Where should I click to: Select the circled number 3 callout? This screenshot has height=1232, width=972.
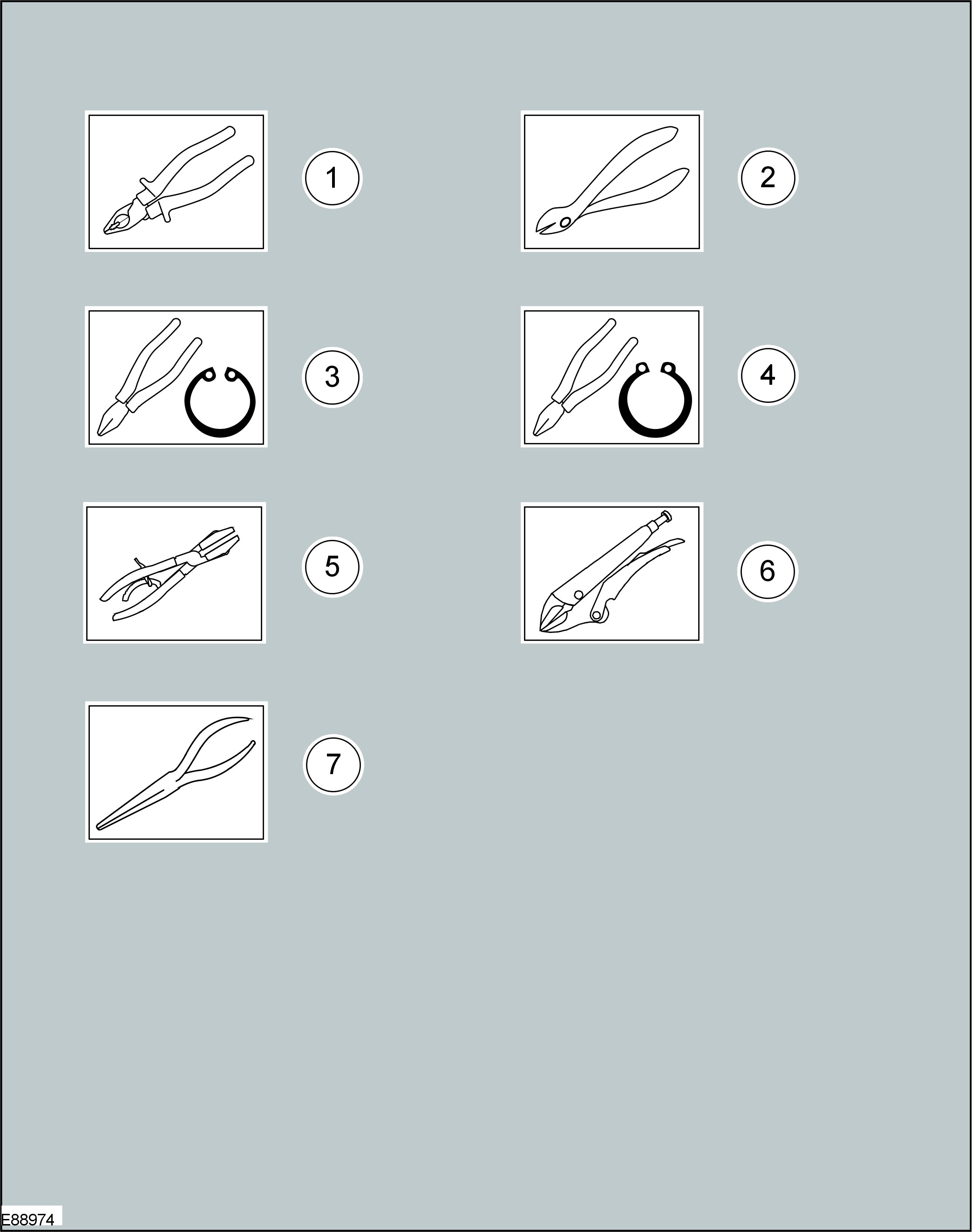click(x=333, y=377)
